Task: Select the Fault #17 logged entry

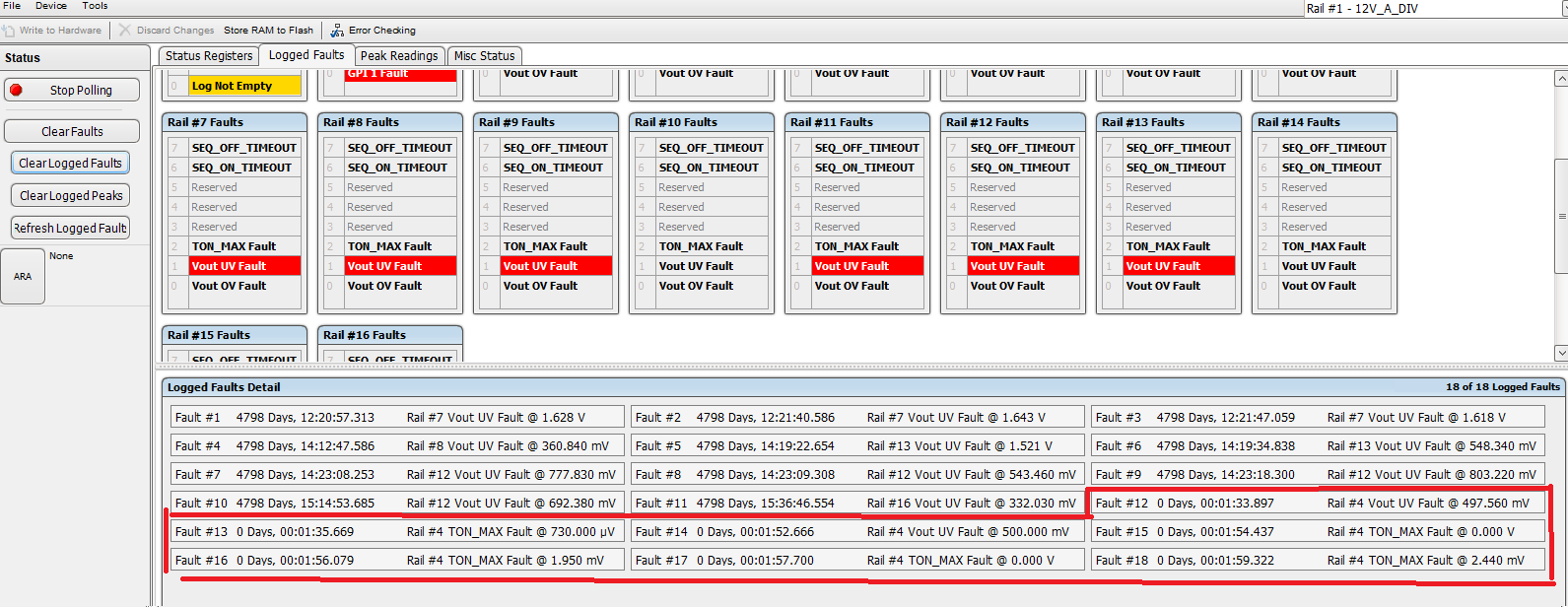Action: pos(857,561)
